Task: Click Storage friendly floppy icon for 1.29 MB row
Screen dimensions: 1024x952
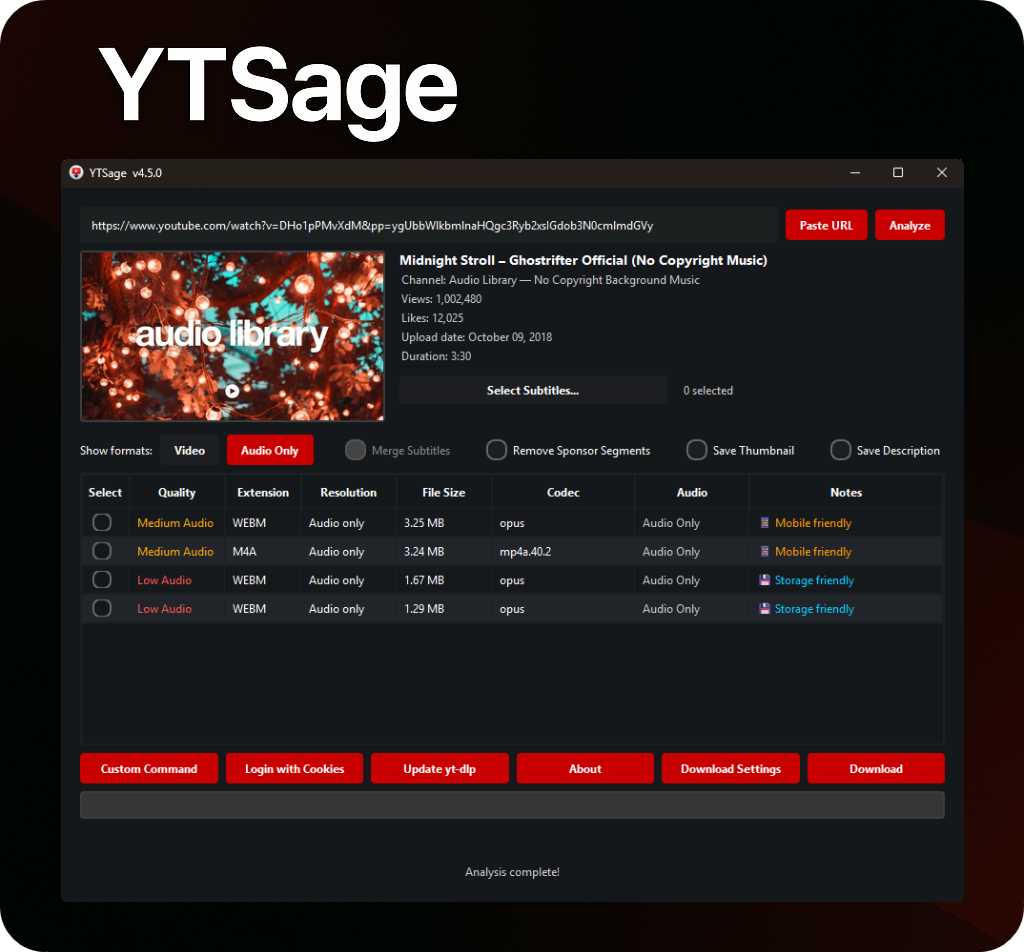Action: click(x=764, y=609)
